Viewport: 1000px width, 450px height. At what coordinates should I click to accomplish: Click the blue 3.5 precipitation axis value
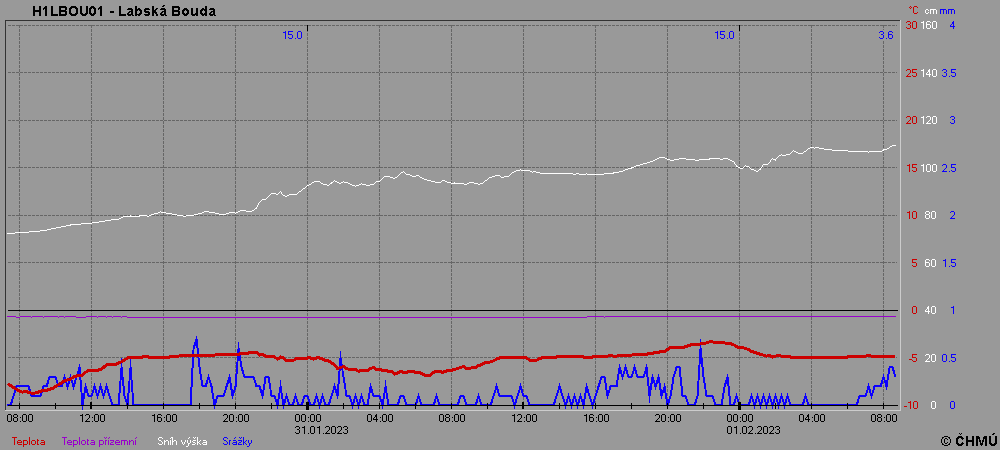click(949, 73)
